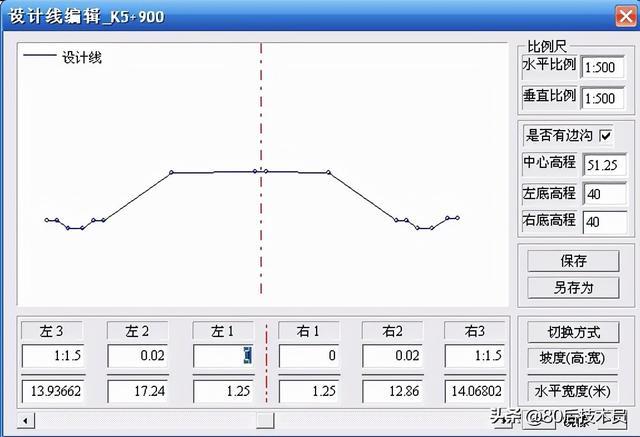Image resolution: width=640 pixels, height=437 pixels.
Task: Select width field 13.93662 under 左3
Action: pos(53,391)
